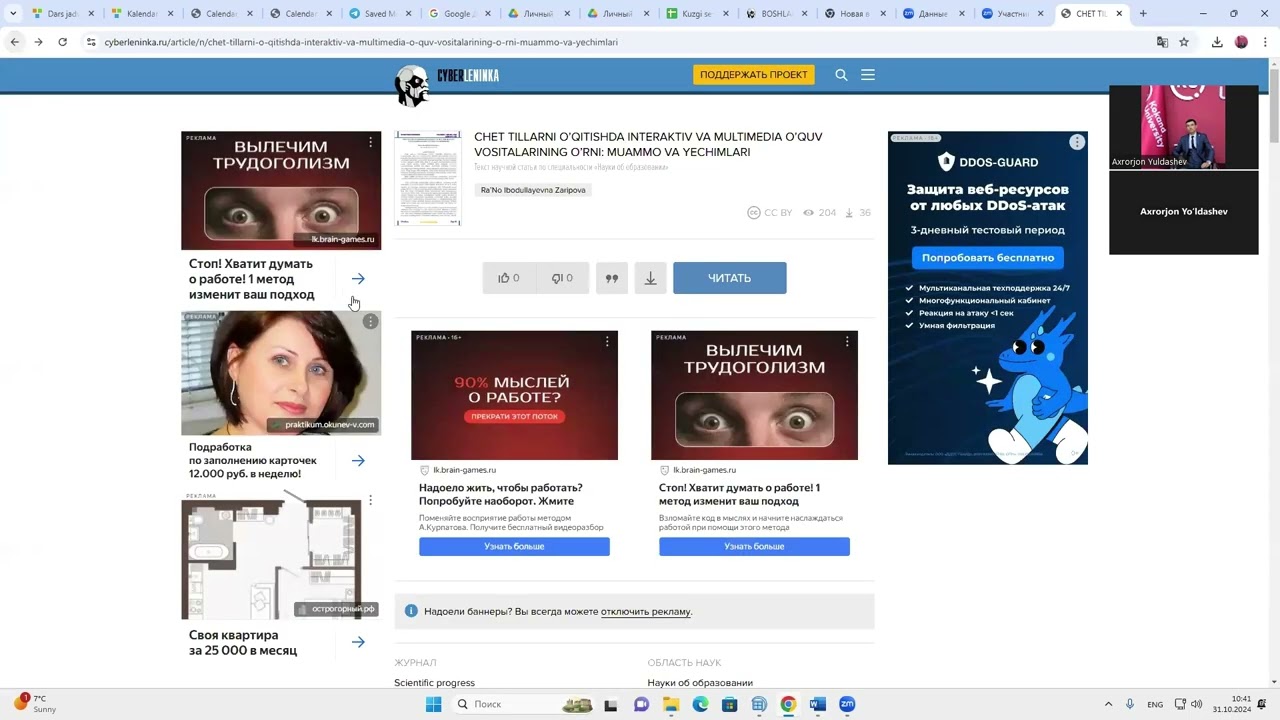1280x720 pixels.
Task: Open Zoom from the taskbar
Action: (847, 704)
